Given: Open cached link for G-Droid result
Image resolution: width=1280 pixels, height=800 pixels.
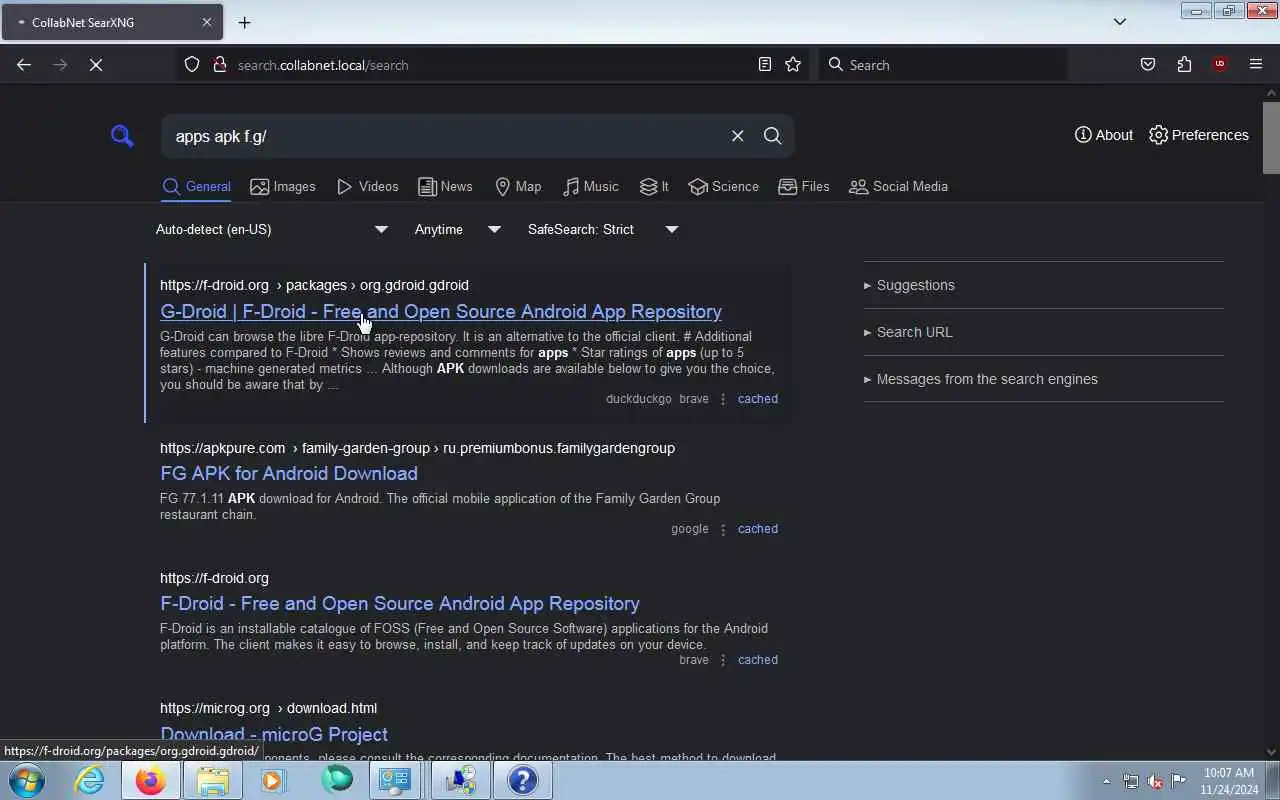Looking at the screenshot, I should click(757, 399).
